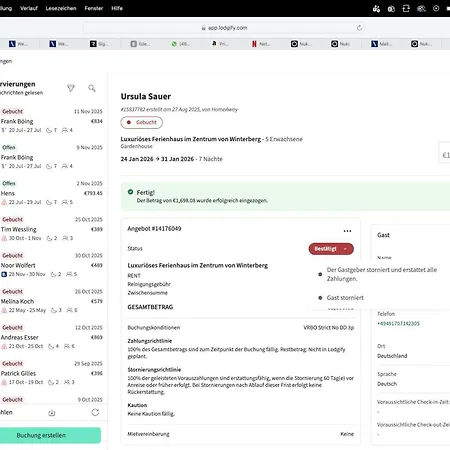Open the Netflix browser tab
Image resolution: width=450 pixels, height=450 pixels.
point(261,44)
